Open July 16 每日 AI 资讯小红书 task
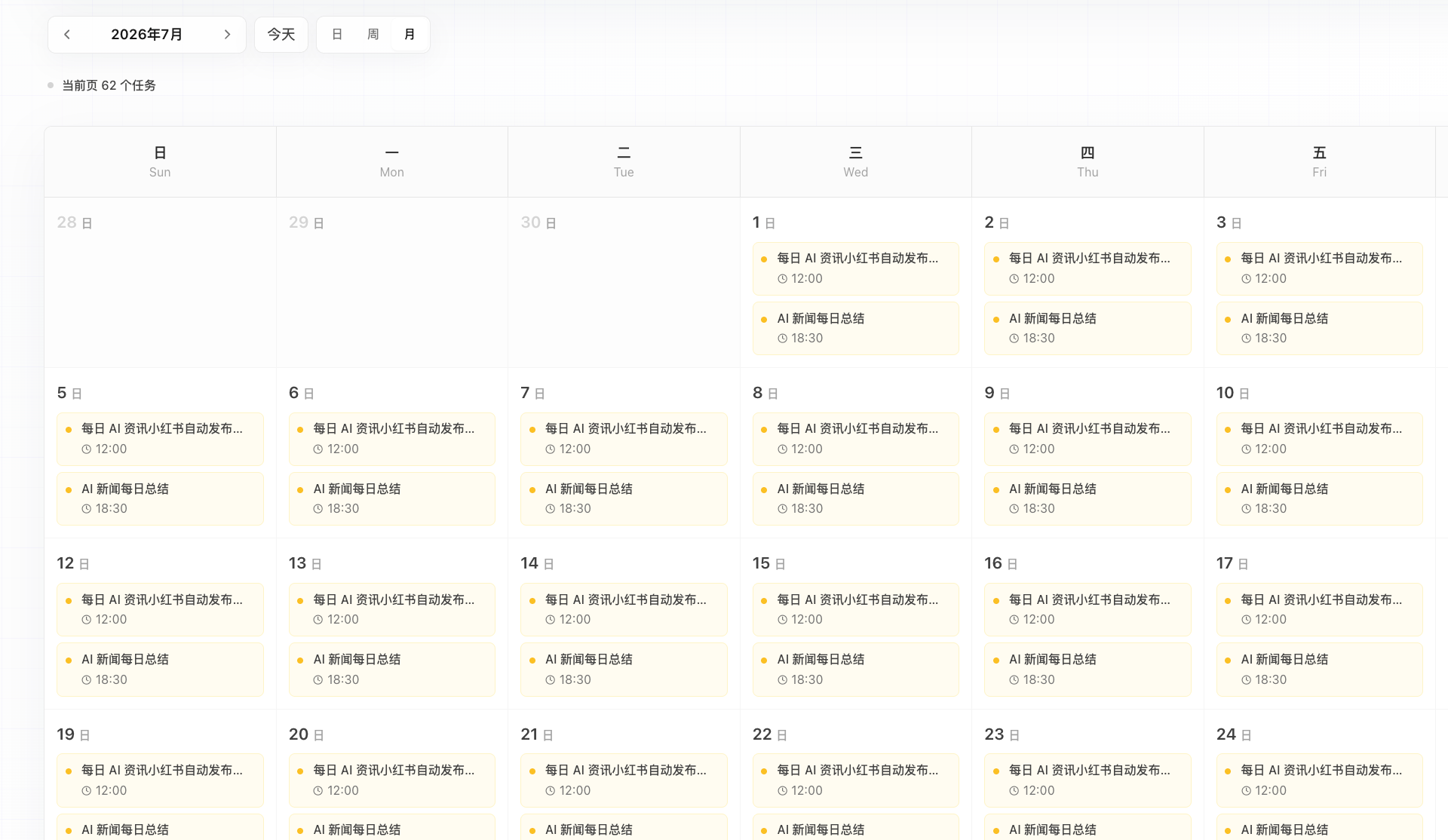This screenshot has width=1448, height=840. tap(1088, 609)
